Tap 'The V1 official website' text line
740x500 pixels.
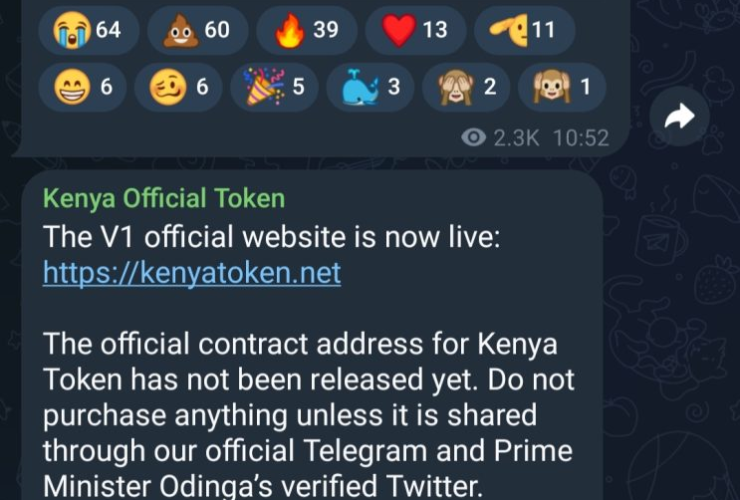tap(271, 237)
